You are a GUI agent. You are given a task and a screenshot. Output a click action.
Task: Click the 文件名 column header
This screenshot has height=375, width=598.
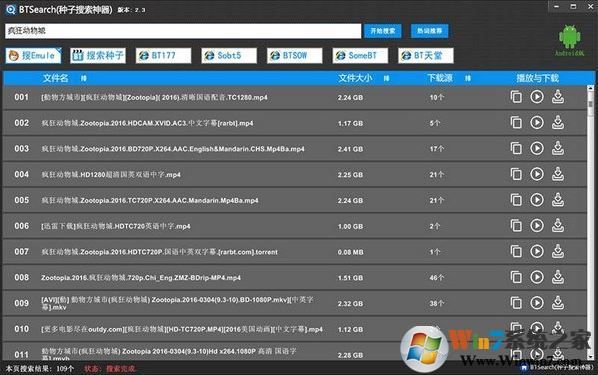pyautogui.click(x=55, y=78)
